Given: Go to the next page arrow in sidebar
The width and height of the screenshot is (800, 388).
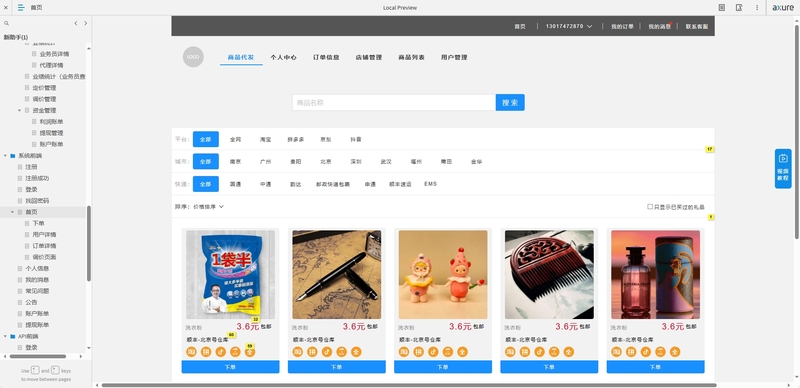Looking at the screenshot, I should click(x=86, y=23).
